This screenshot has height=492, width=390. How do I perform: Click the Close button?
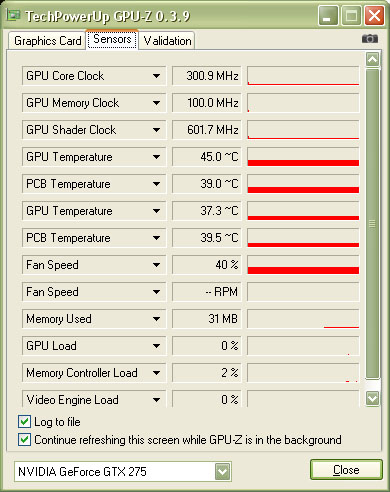click(x=346, y=470)
